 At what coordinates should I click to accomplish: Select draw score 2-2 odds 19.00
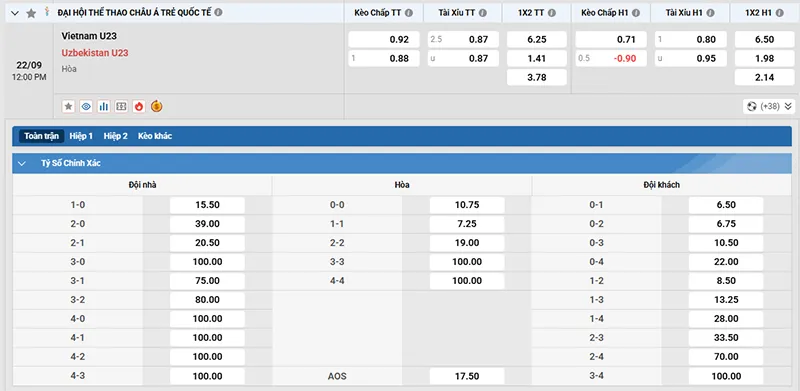click(467, 243)
